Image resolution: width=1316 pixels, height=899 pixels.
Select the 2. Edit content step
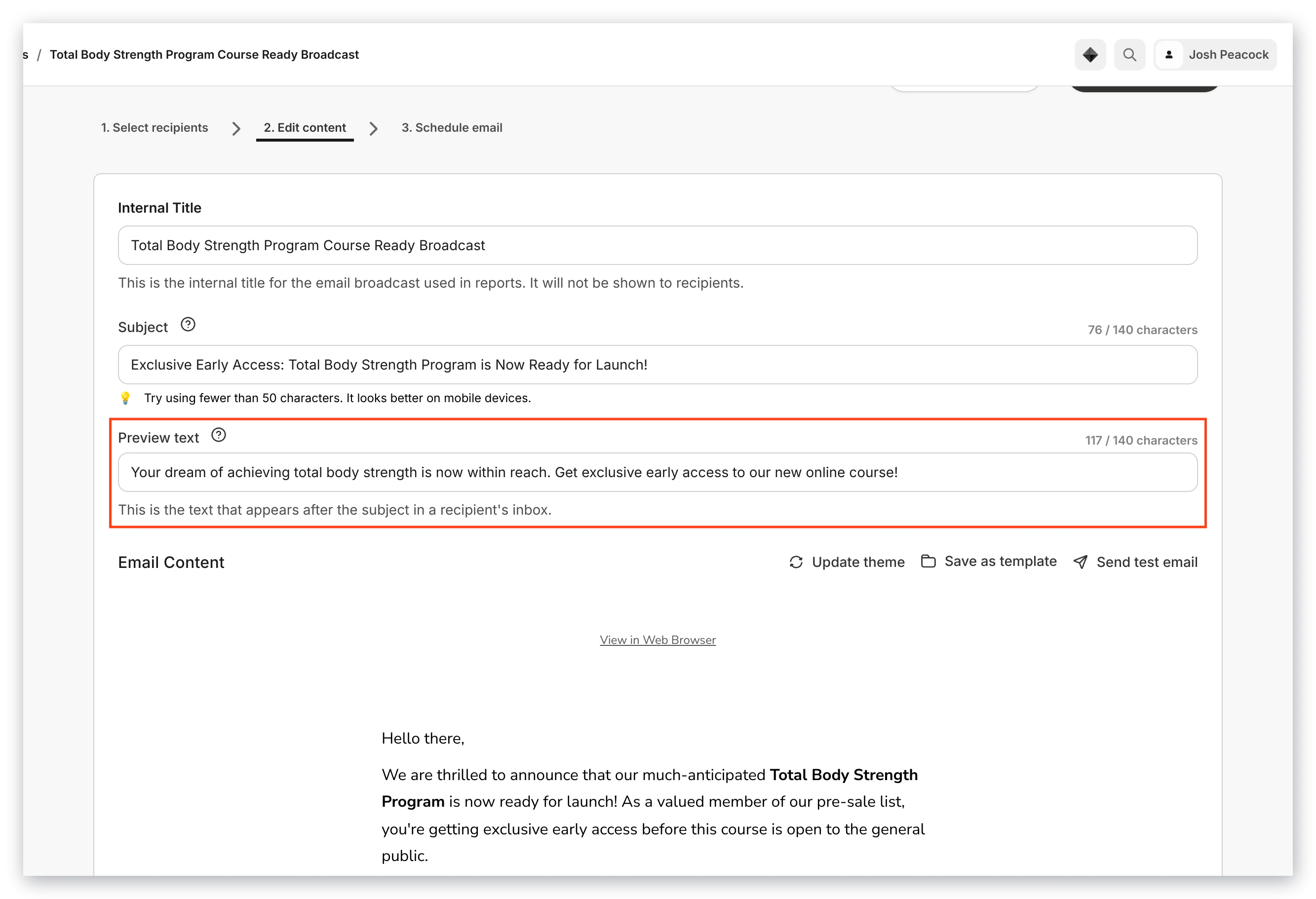(305, 128)
